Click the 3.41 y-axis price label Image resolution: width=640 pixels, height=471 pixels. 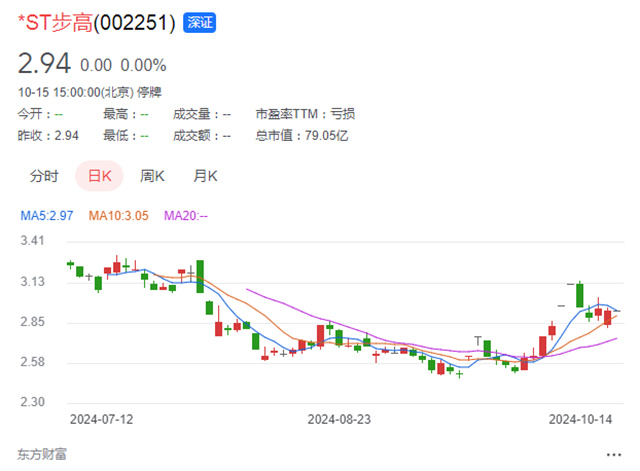[x=32, y=242]
